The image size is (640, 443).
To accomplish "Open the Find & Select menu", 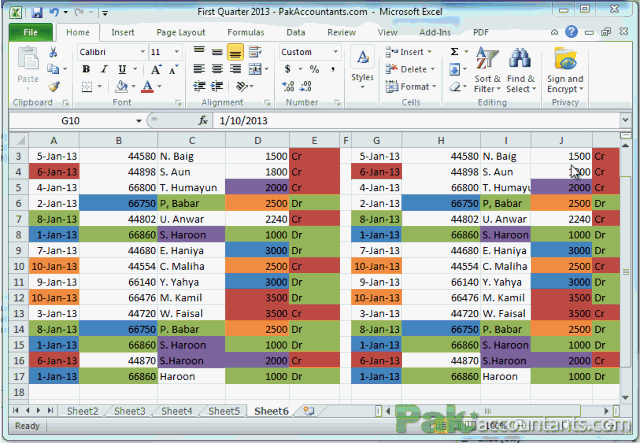I will [520, 69].
